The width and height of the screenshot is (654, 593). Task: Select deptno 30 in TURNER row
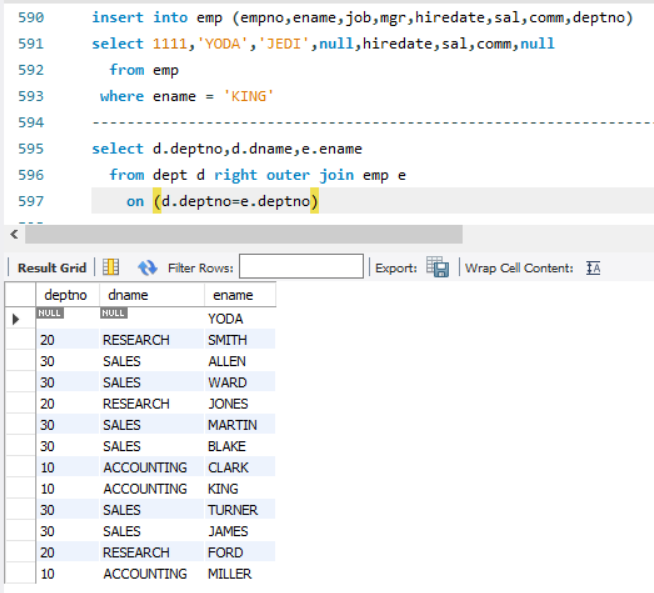pos(68,510)
